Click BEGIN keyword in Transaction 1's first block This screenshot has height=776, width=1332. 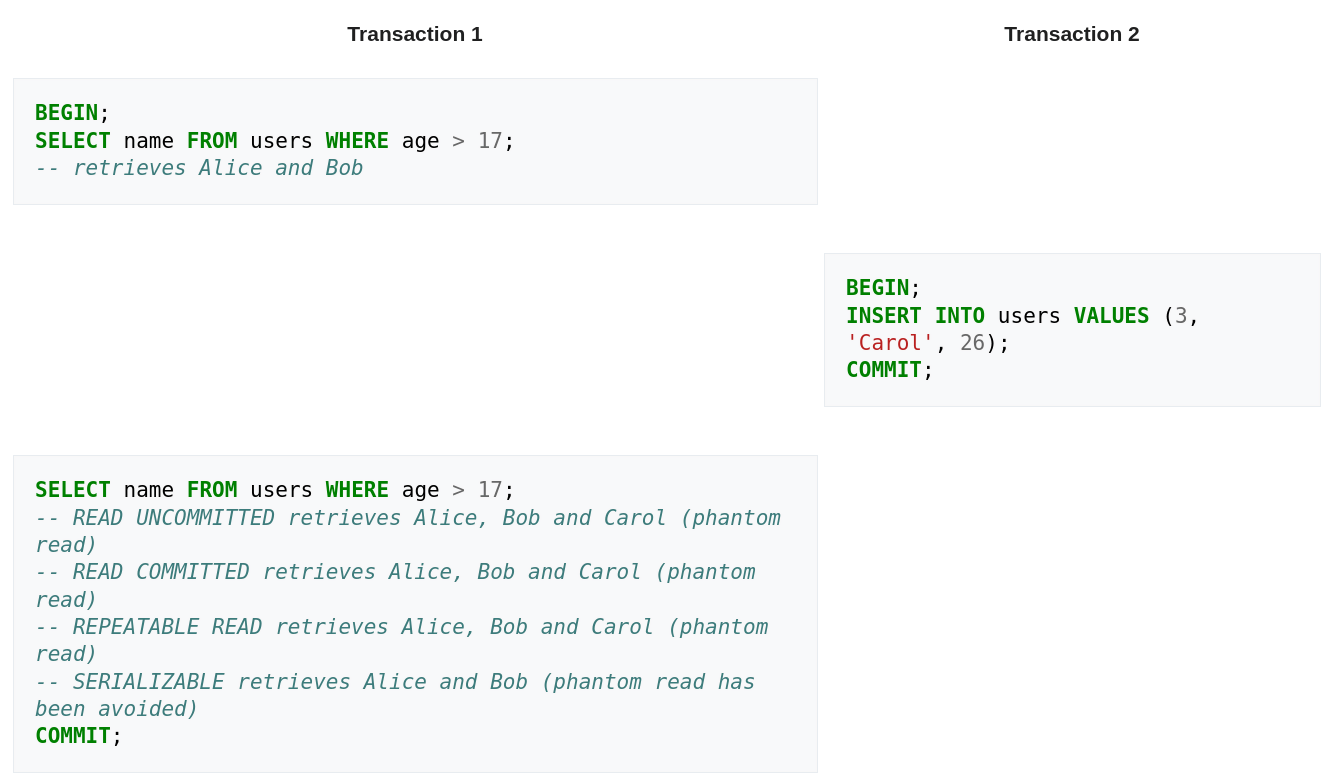click(x=66, y=113)
